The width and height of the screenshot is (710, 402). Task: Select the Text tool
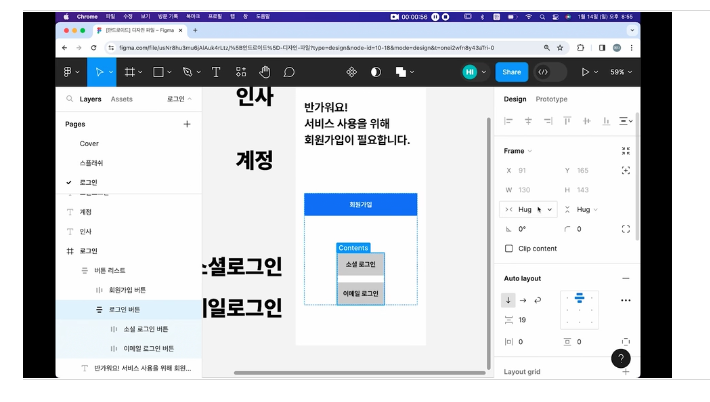point(216,72)
